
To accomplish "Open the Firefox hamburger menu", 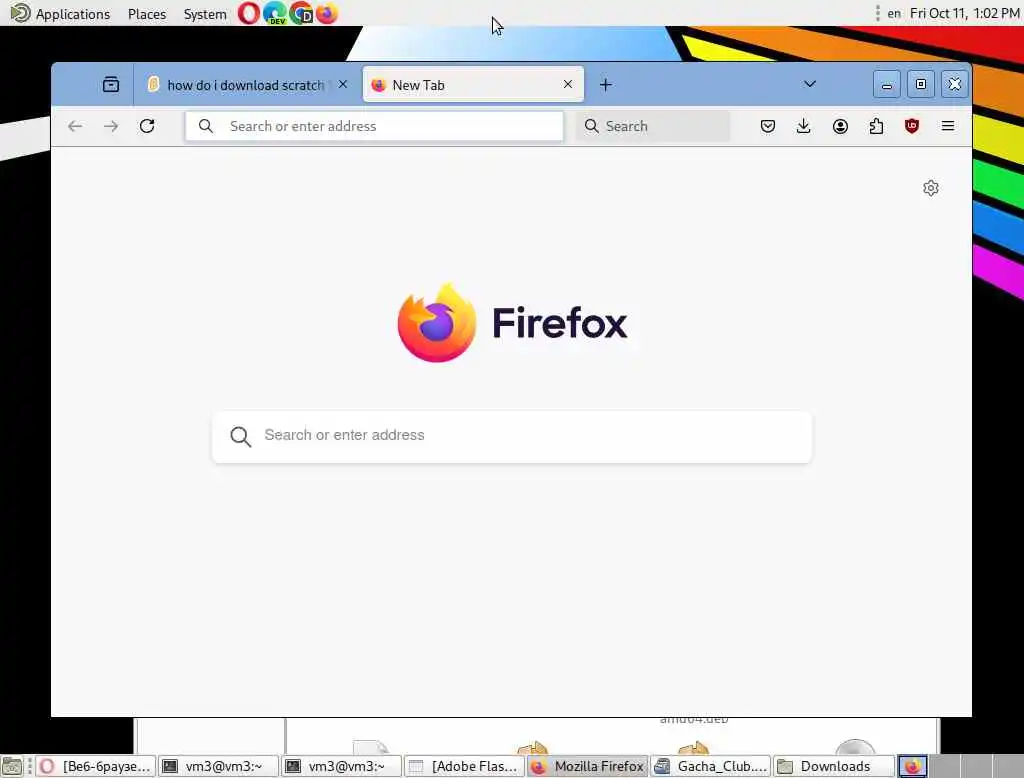I will point(948,126).
